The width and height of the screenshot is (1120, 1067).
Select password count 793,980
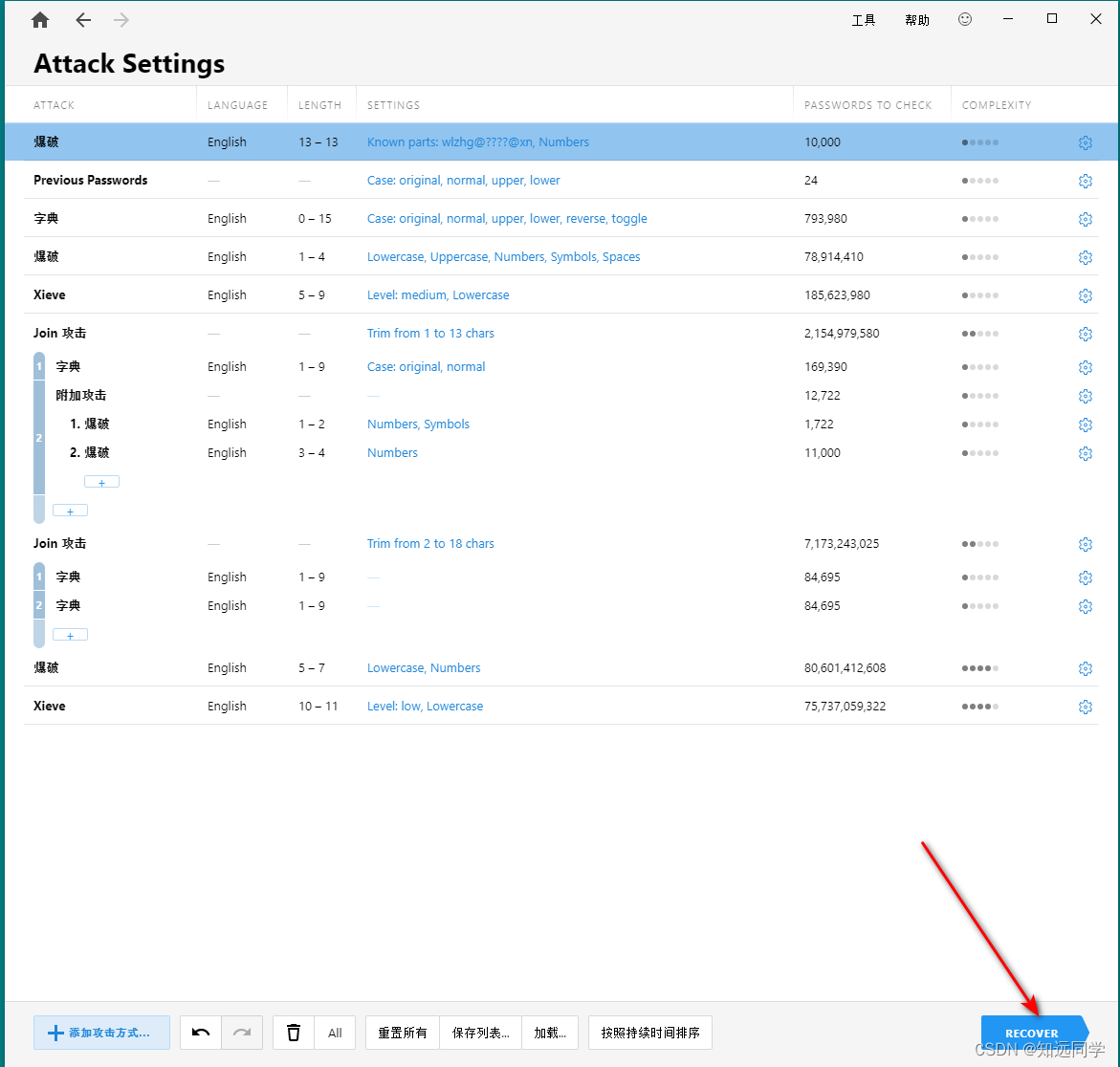tap(825, 219)
